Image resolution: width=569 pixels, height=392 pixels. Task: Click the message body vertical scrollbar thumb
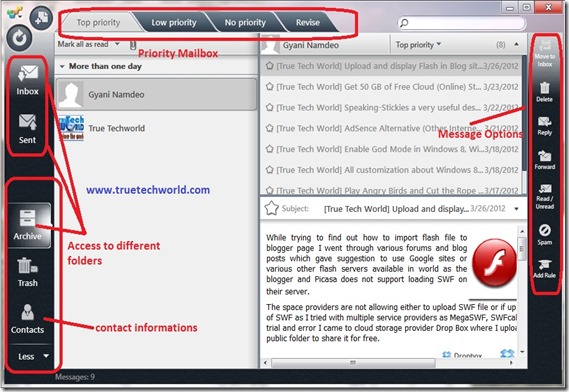(x=522, y=249)
